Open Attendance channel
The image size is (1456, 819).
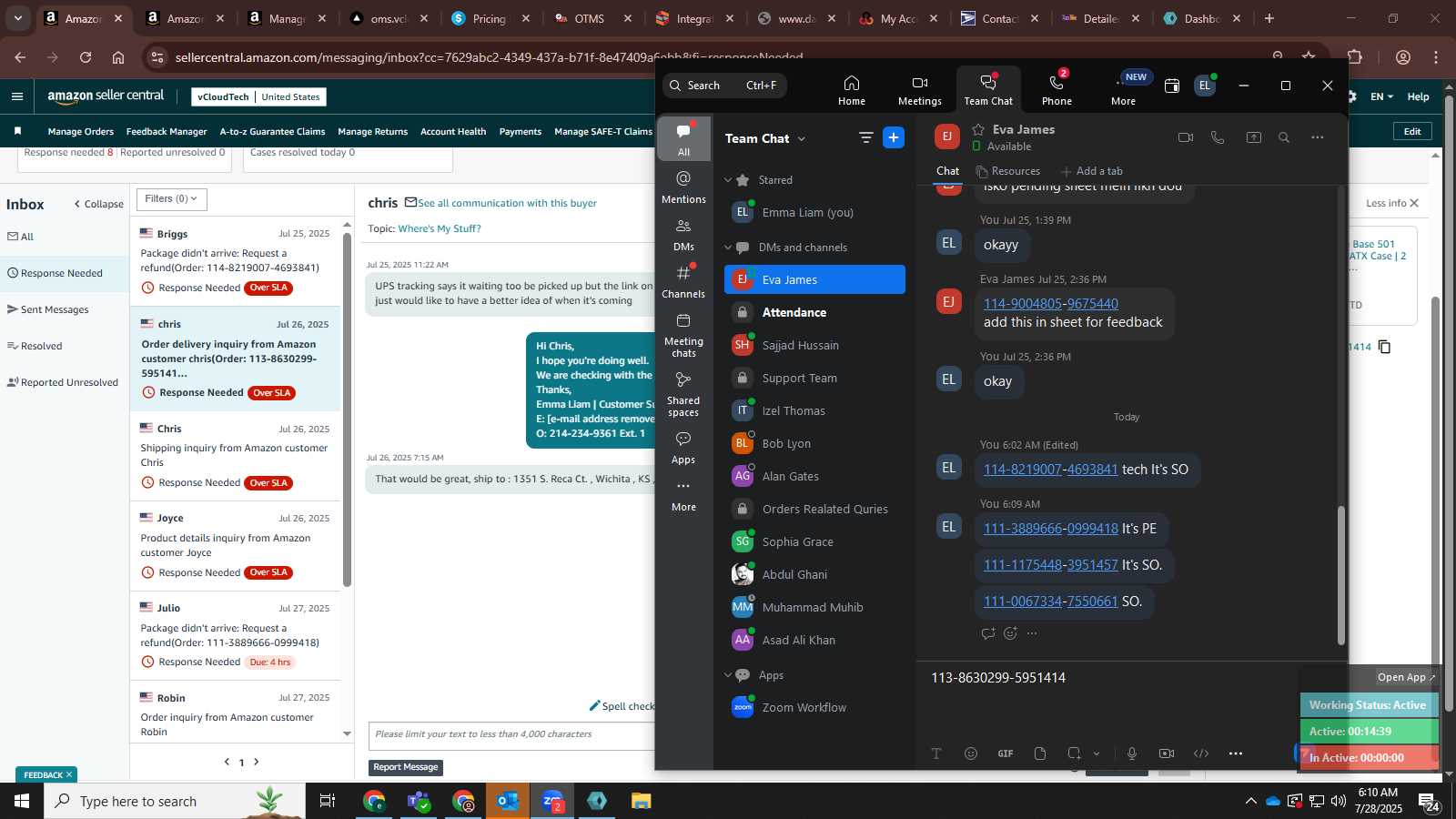click(814, 312)
